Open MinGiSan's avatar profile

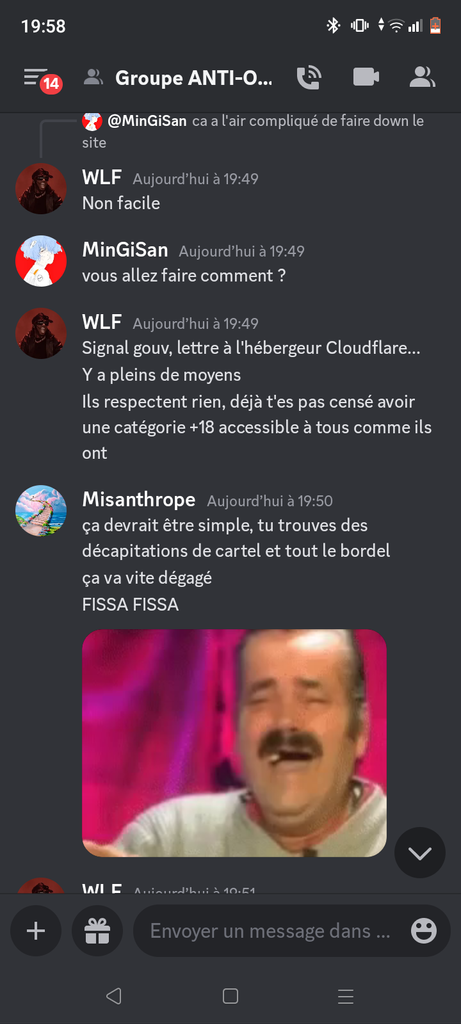tap(41, 261)
